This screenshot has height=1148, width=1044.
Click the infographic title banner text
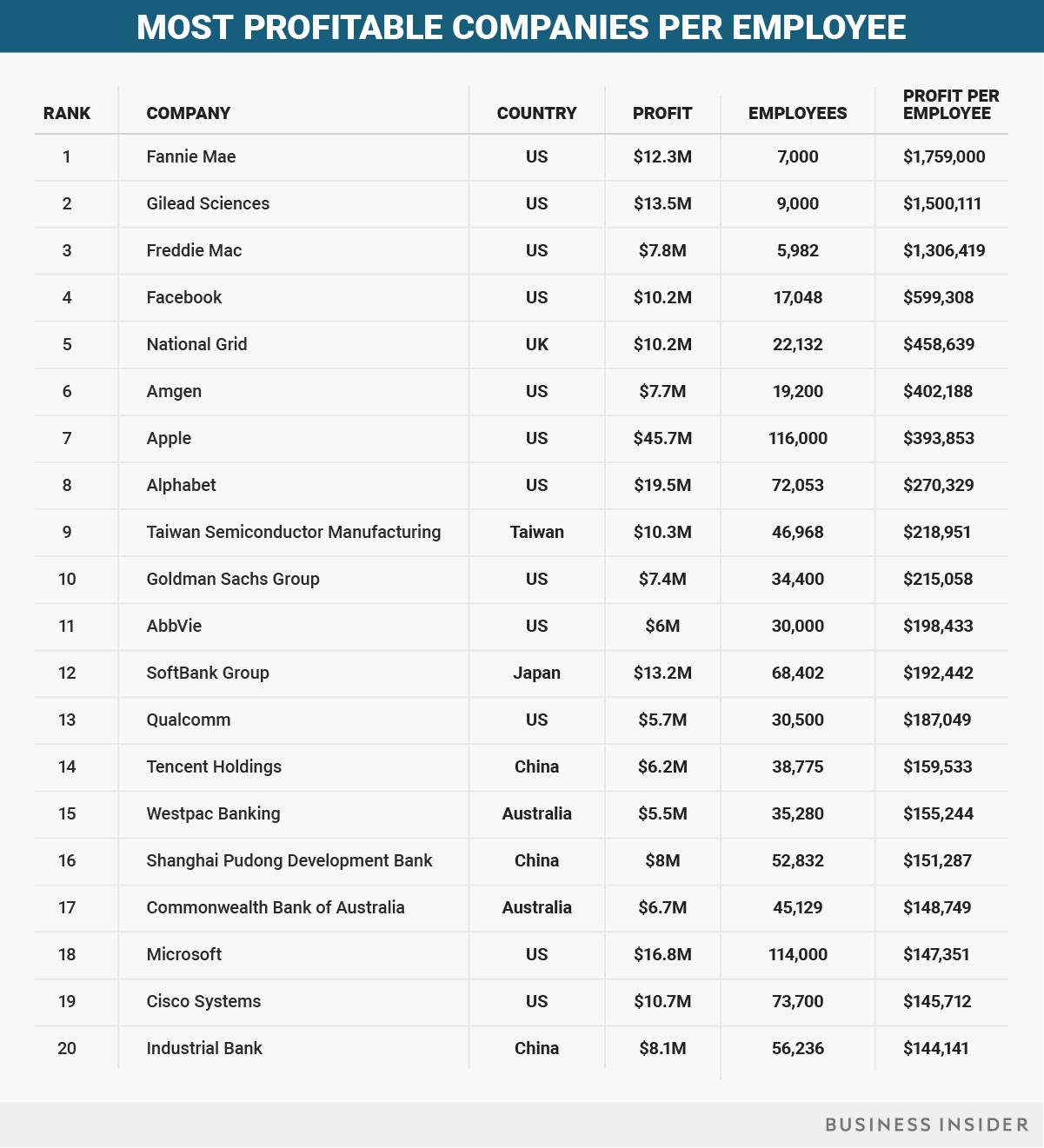coord(522,27)
